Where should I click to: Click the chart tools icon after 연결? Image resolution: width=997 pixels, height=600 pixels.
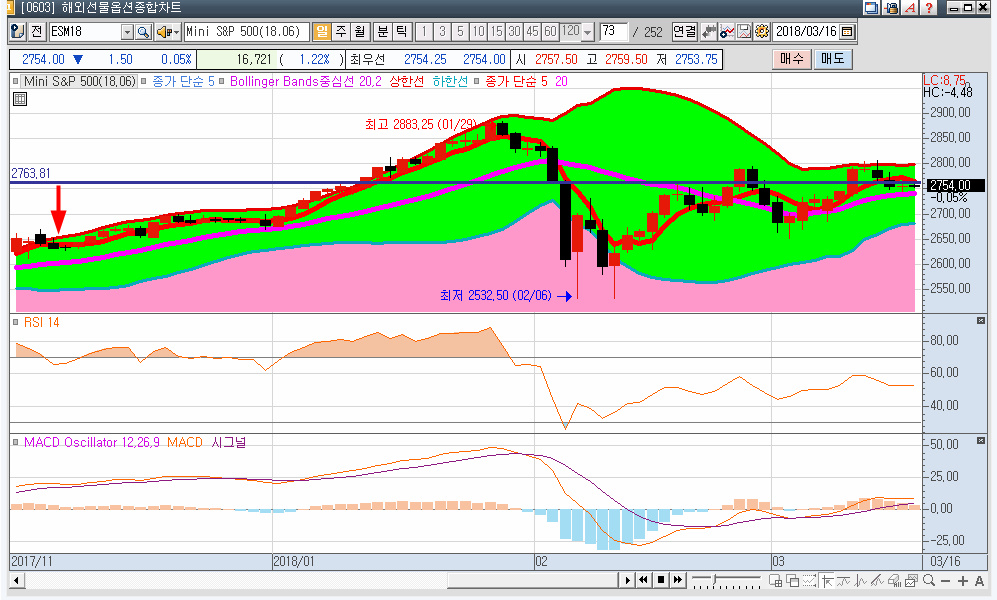(709, 31)
